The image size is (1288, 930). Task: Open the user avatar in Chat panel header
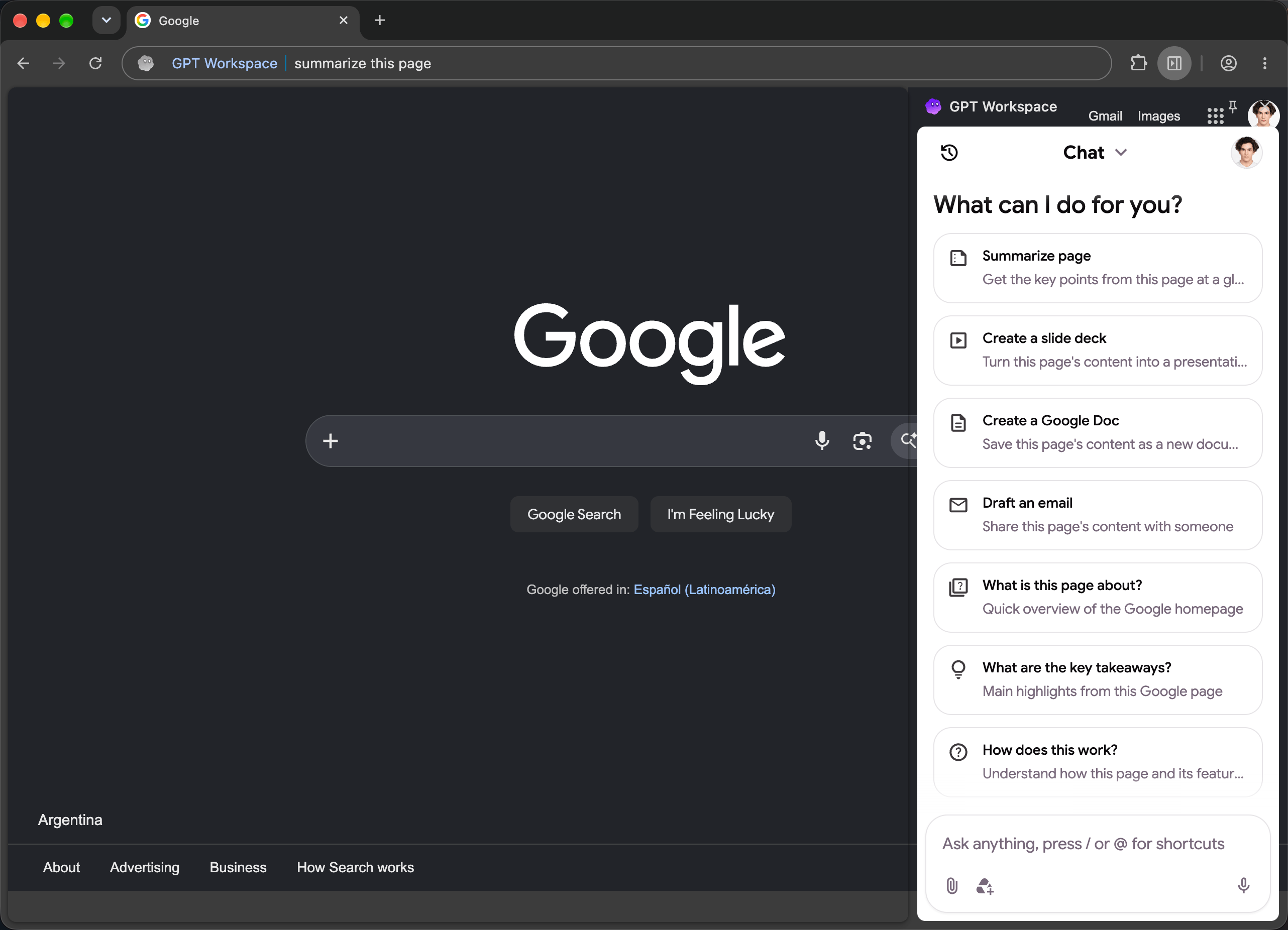coord(1246,152)
